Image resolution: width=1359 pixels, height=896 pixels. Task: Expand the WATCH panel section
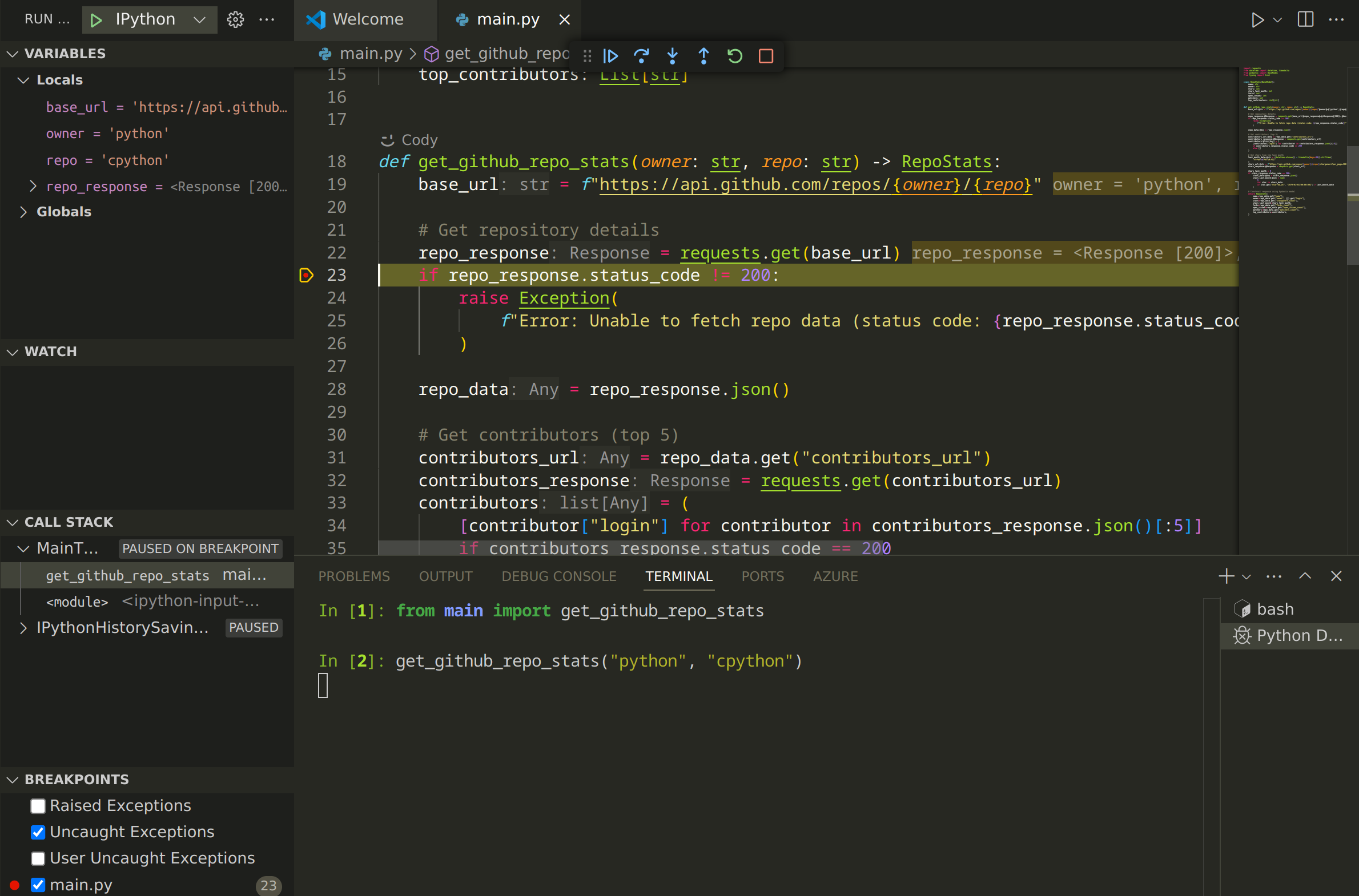pyautogui.click(x=16, y=350)
